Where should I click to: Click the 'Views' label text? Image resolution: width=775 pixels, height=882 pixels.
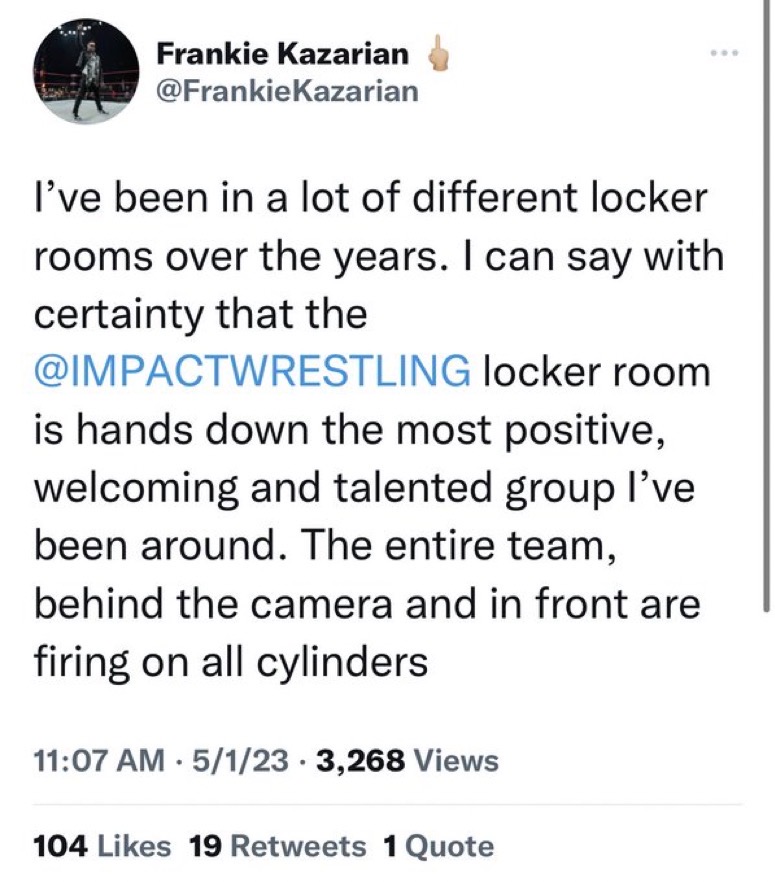pos(455,761)
